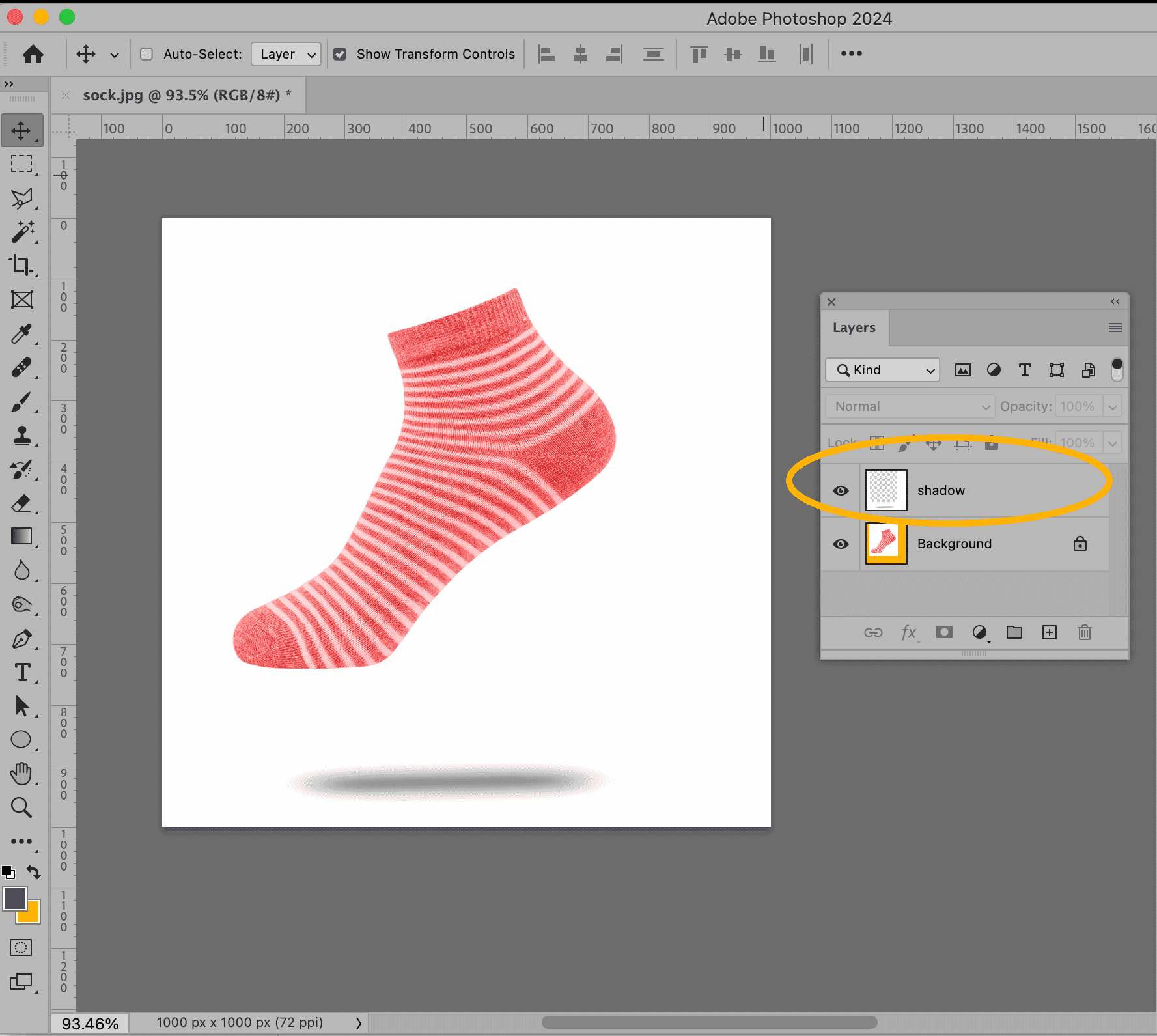Select the Eraser tool

coord(21,503)
